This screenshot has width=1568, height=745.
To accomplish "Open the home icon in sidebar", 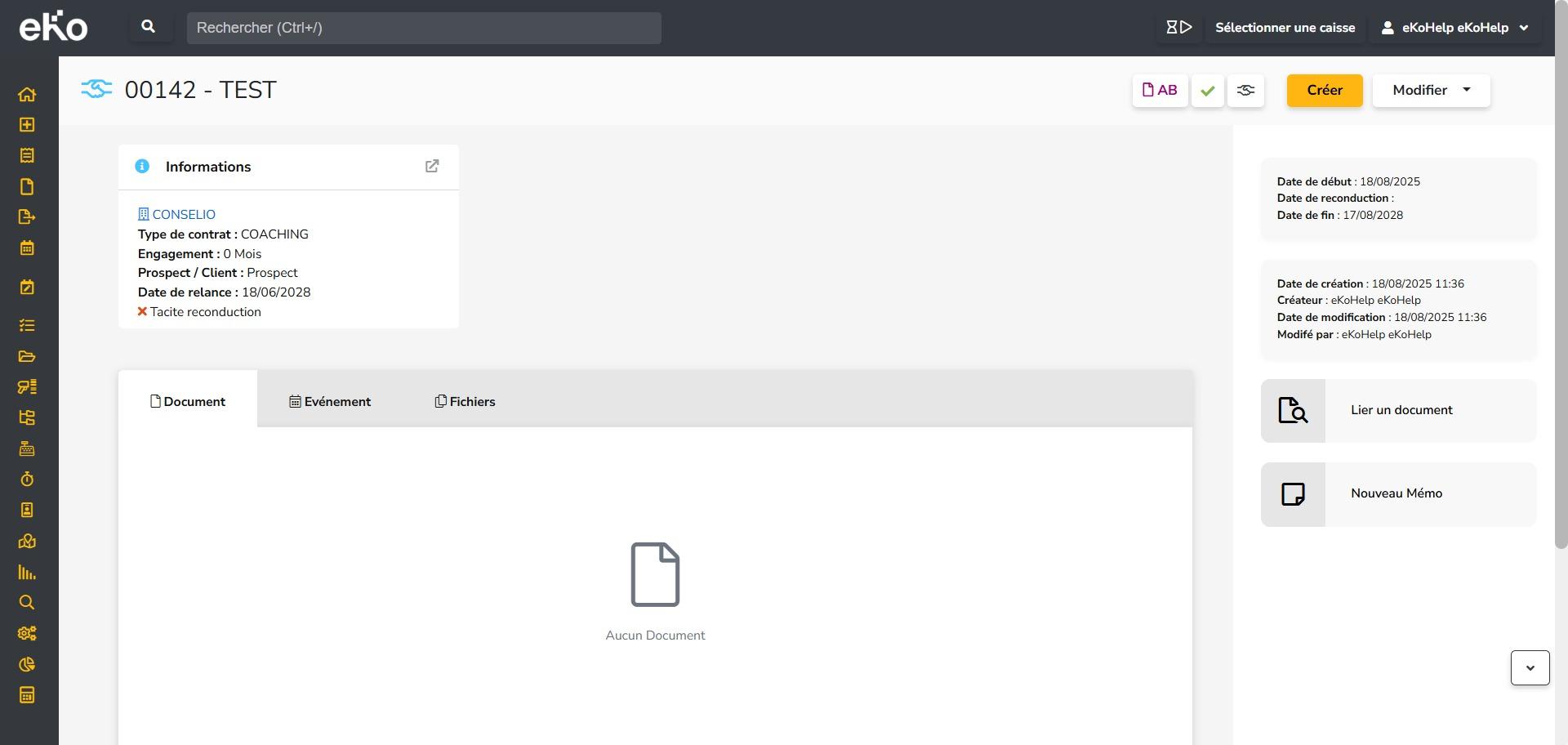I will [27, 94].
